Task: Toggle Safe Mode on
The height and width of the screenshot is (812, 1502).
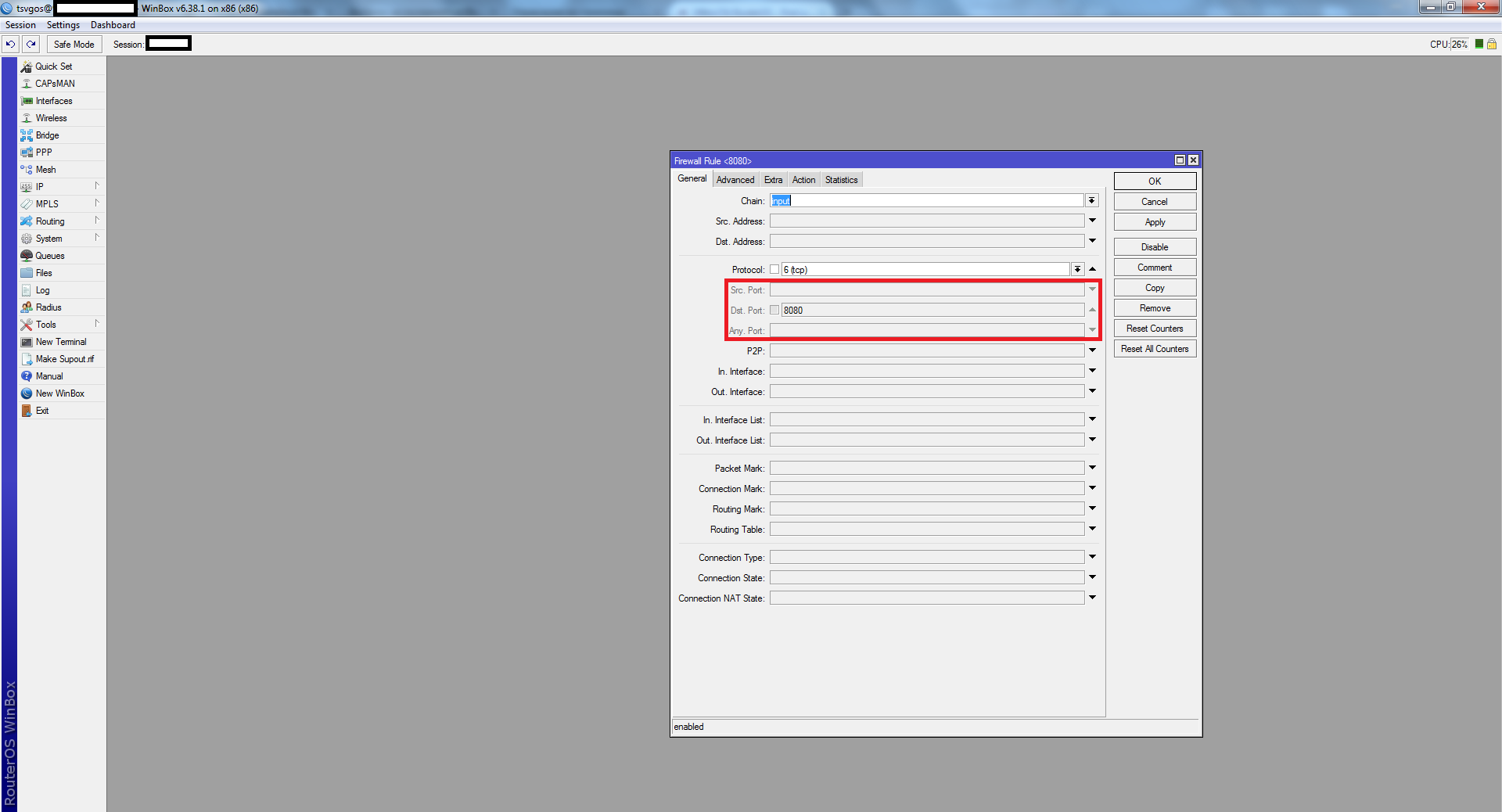Action: click(74, 45)
